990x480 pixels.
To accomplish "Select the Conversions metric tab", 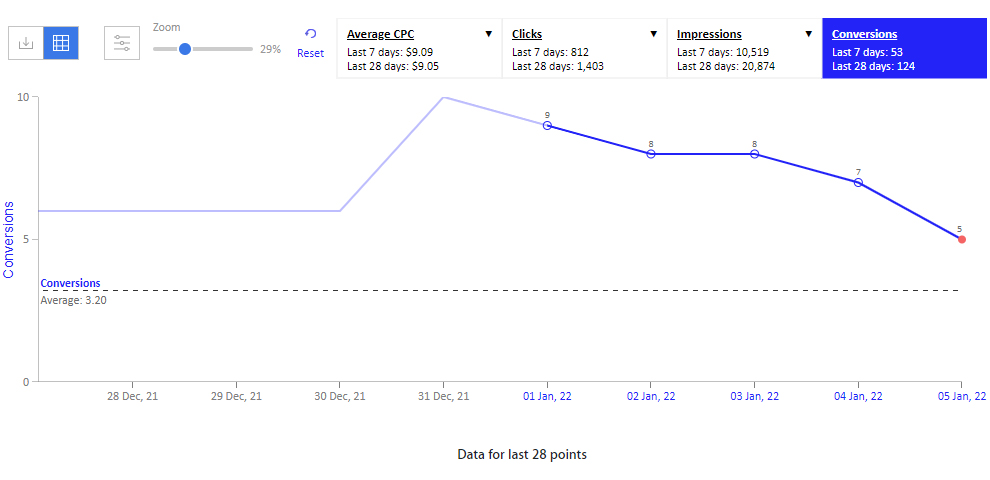I will point(904,49).
